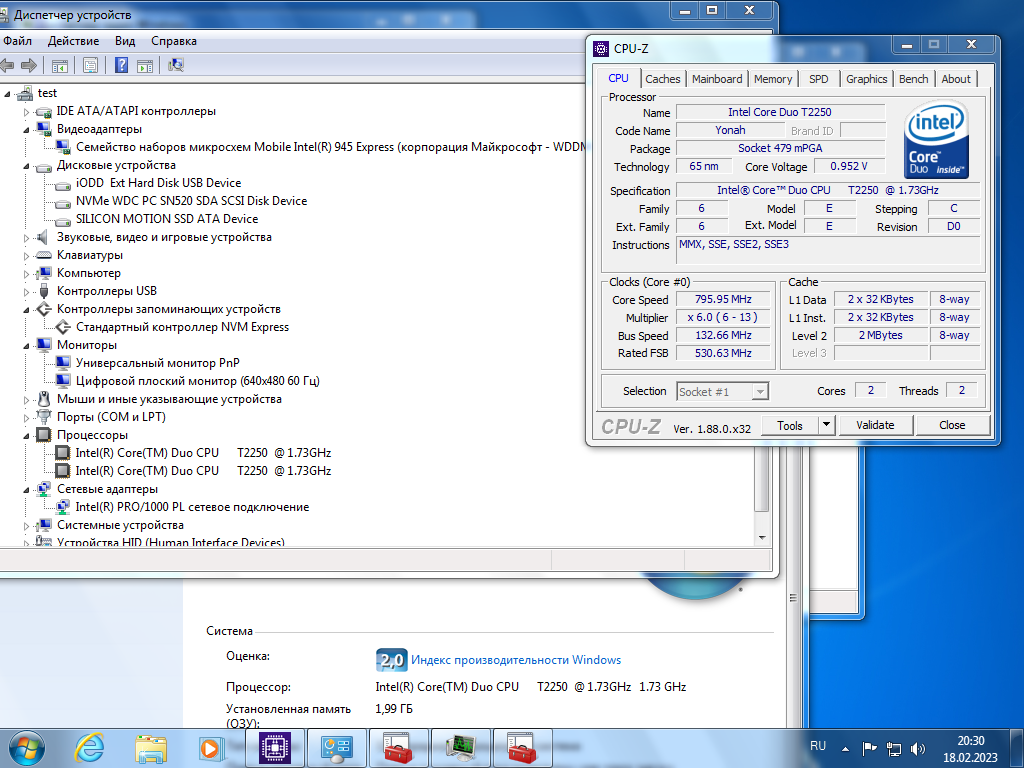This screenshot has height=768, width=1024.
Task: Click the Back arrow in Device Manager toolbar
Action: [x=7, y=65]
